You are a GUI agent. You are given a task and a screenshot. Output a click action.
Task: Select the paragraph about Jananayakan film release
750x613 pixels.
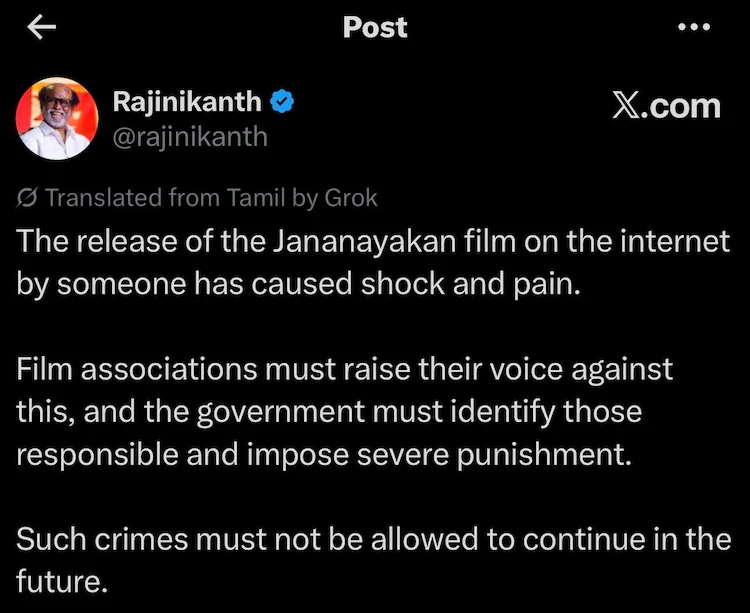373,262
